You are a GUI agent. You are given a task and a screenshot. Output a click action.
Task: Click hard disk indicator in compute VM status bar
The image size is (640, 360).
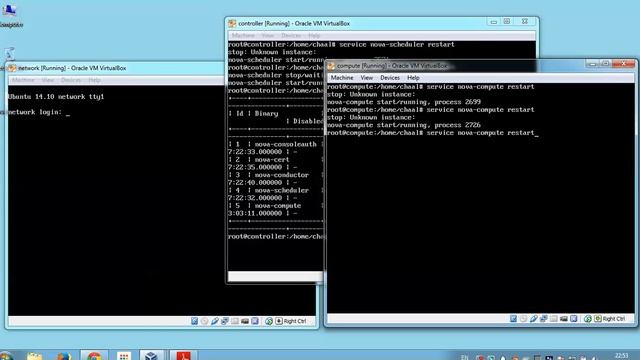[513, 318]
